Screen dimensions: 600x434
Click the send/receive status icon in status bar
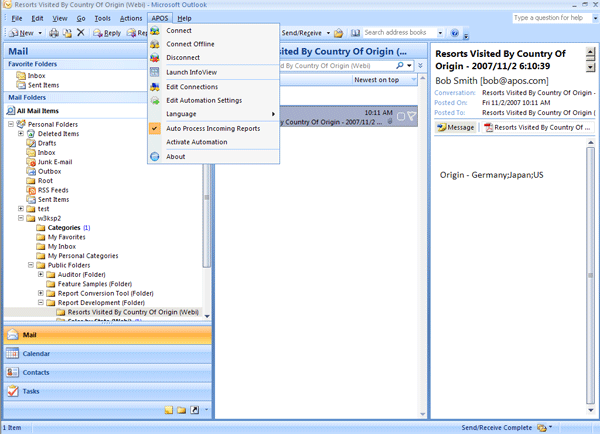(542, 427)
